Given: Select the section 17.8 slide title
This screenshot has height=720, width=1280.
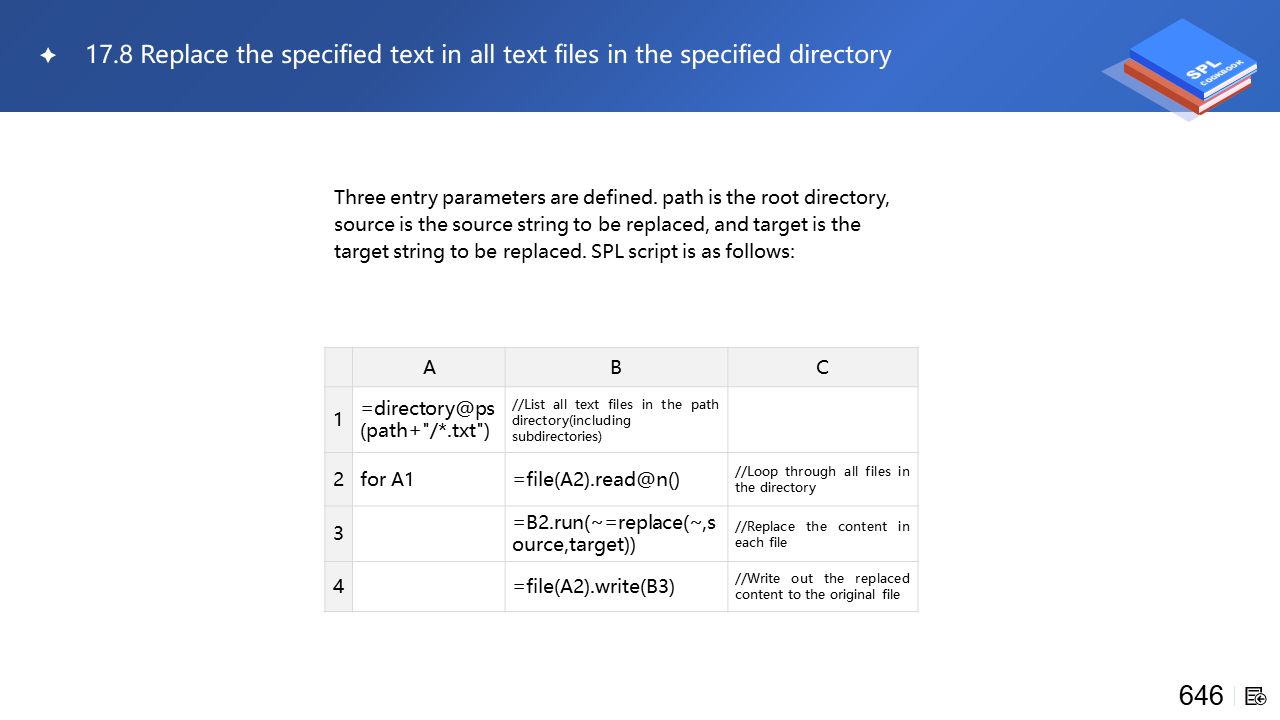Looking at the screenshot, I should coord(488,55).
